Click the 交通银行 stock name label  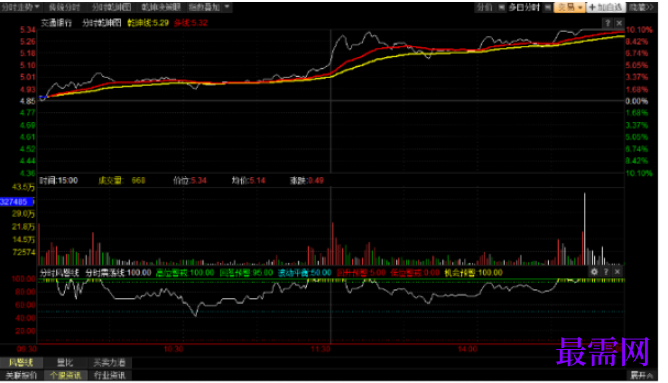56,23
